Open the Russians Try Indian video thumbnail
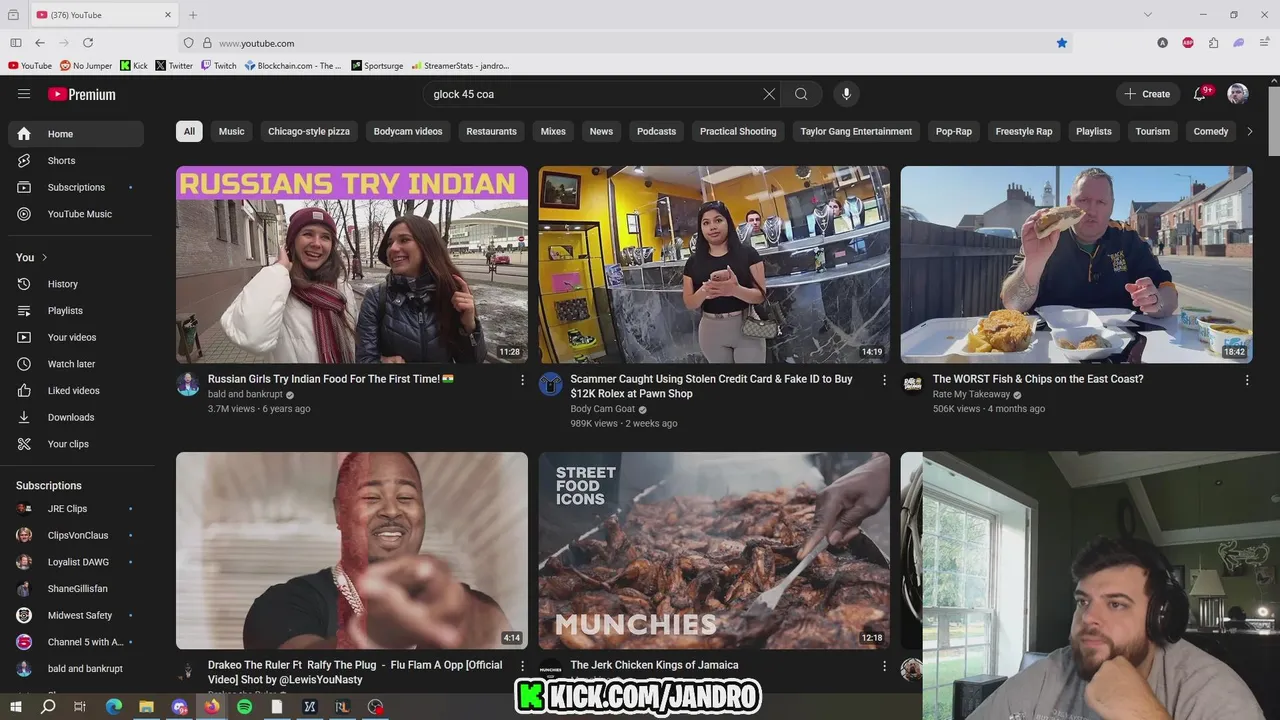 [x=352, y=264]
